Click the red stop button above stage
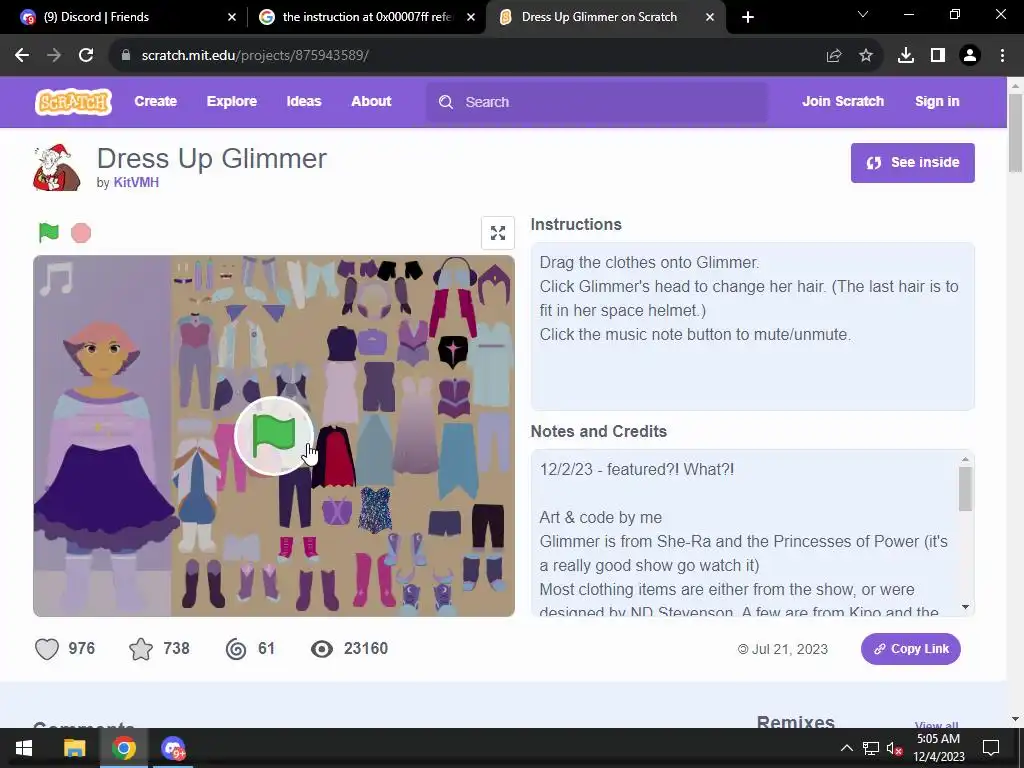Image resolution: width=1024 pixels, height=768 pixels. [x=81, y=233]
